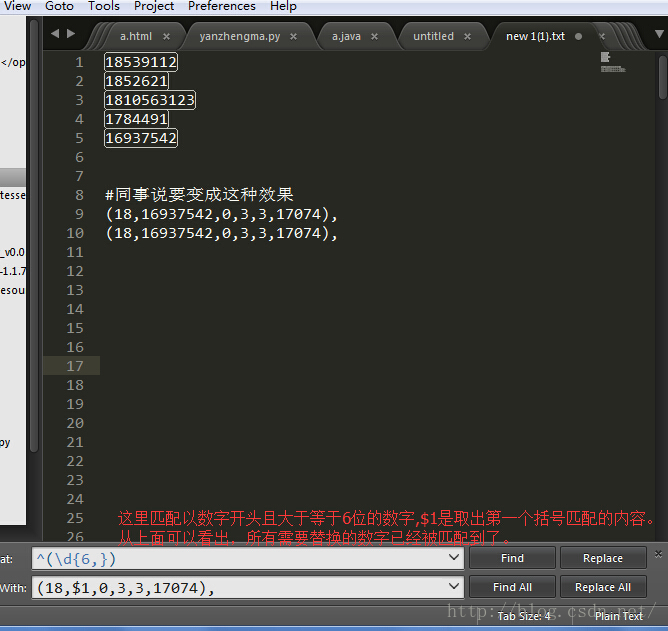Click the unsaved dot on new 1(1).txt tab
The image size is (668, 631).
pos(578,37)
